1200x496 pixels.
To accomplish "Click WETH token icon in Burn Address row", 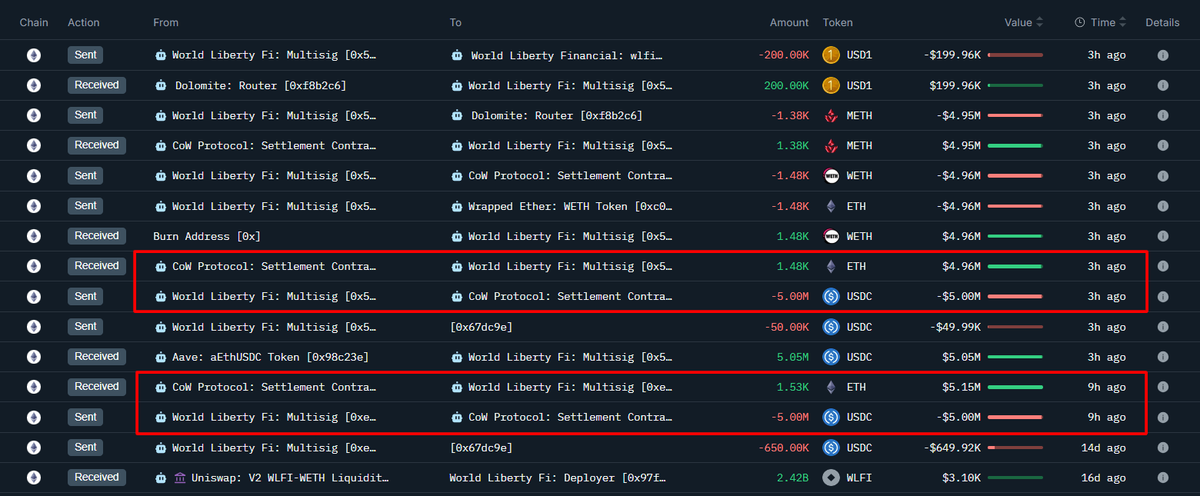I will point(831,237).
